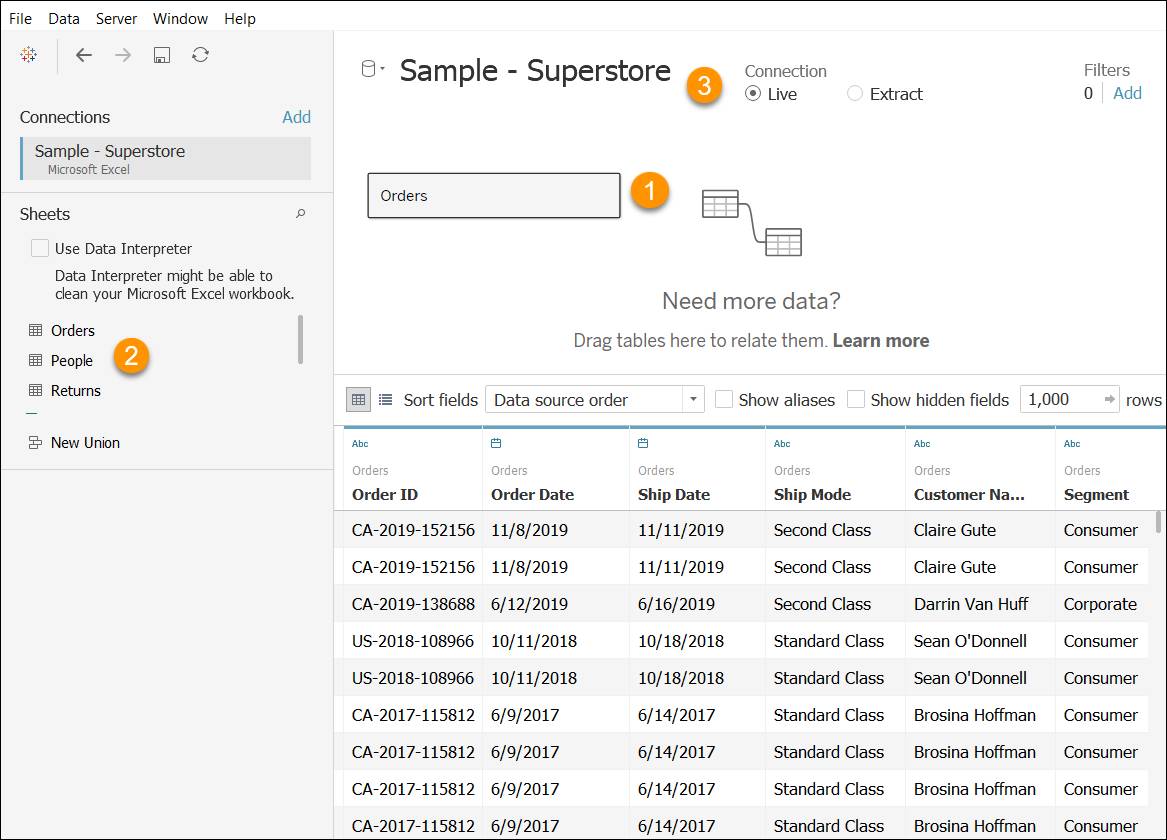Click Abc type icon for Order ID
1167x840 pixels.
pyautogui.click(x=360, y=443)
